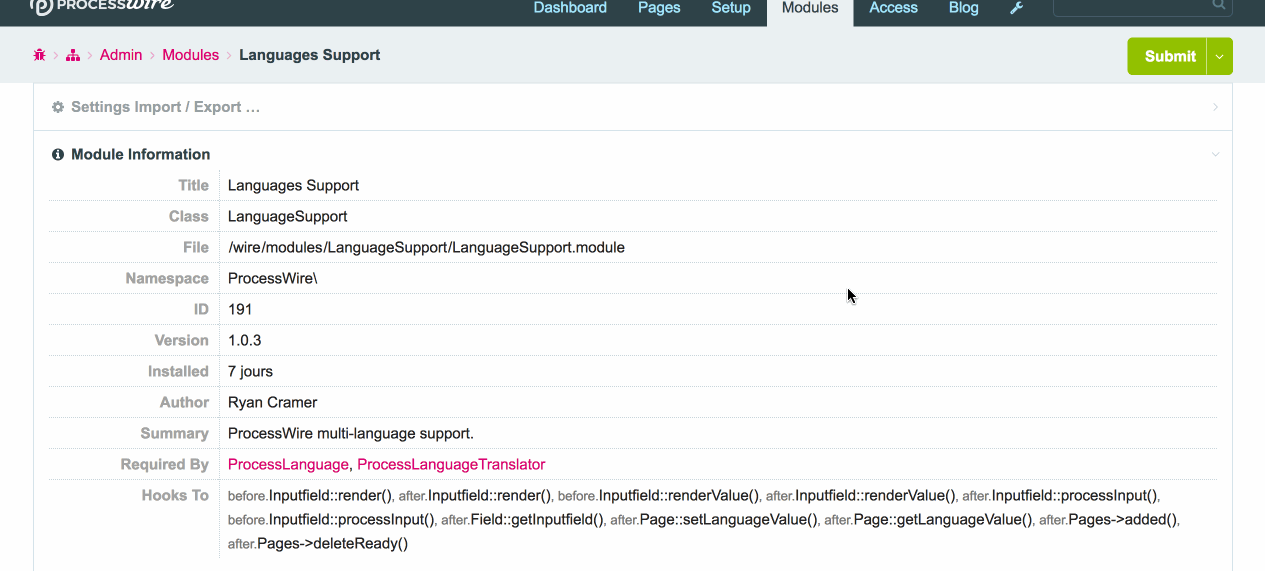Open the debug bug icon in breadcrumb
This screenshot has height=571, width=1265.
(x=39, y=55)
